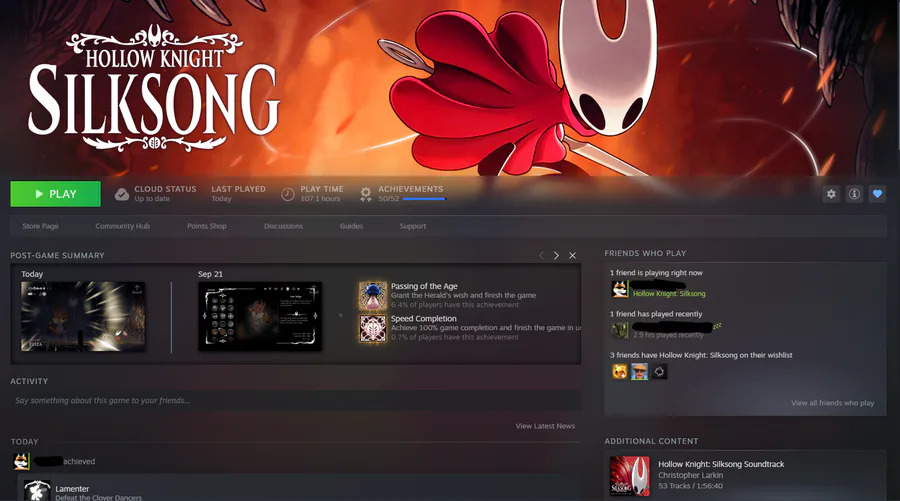Toggle the favorite heart icon
The width and height of the screenshot is (900, 501).
click(x=877, y=194)
